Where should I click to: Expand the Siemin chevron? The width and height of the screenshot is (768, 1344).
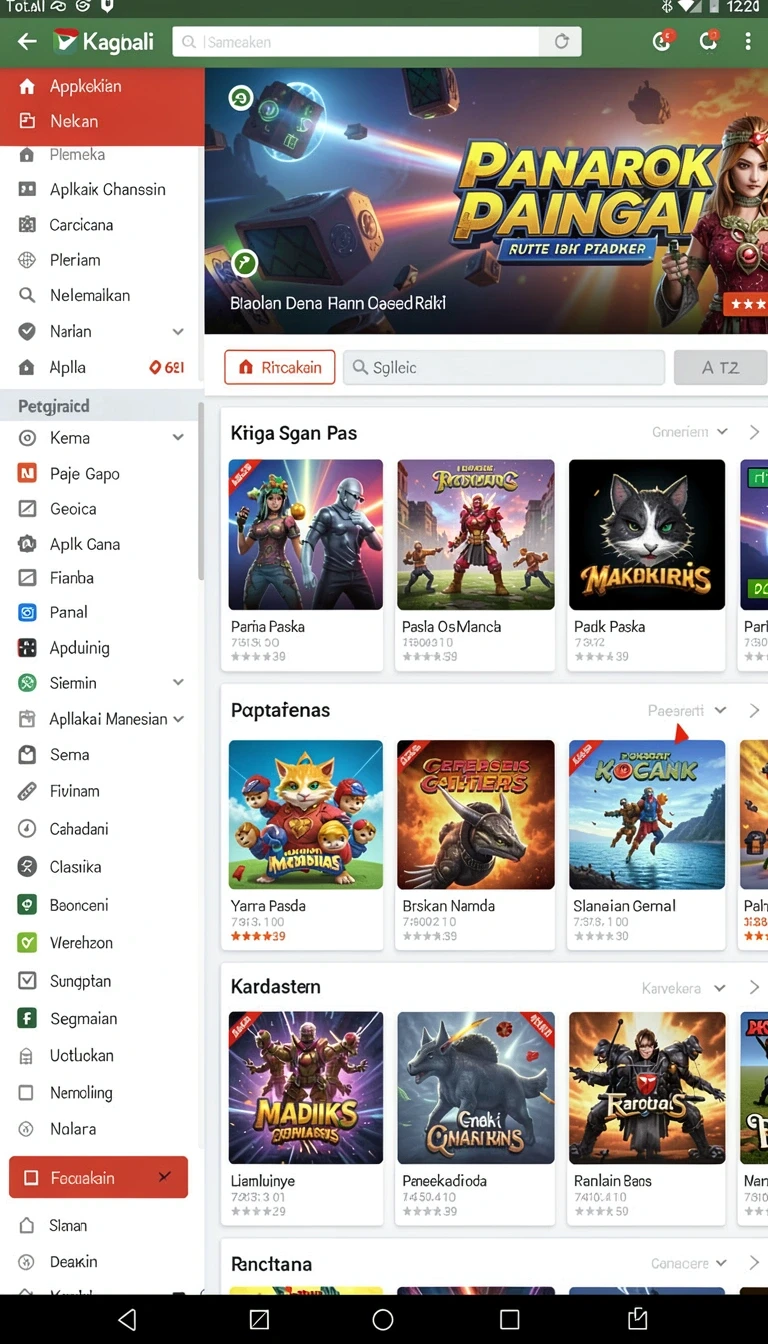(x=178, y=682)
